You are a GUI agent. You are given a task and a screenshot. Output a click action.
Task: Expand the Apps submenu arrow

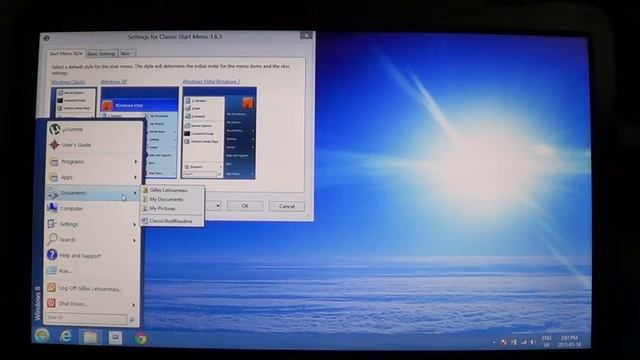pyautogui.click(x=136, y=178)
